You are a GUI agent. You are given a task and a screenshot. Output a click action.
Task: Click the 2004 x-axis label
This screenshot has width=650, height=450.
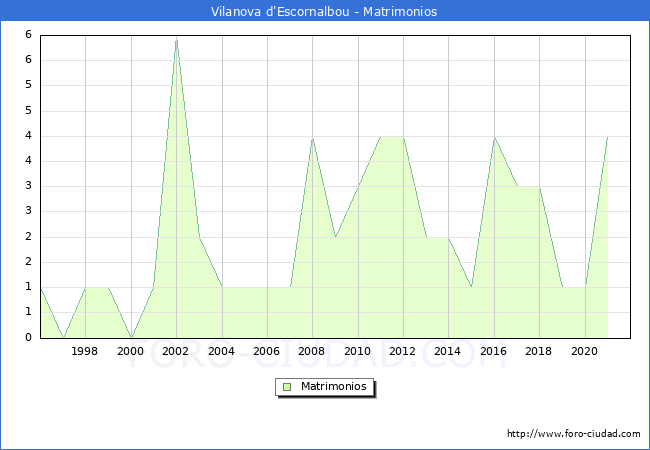click(x=221, y=351)
